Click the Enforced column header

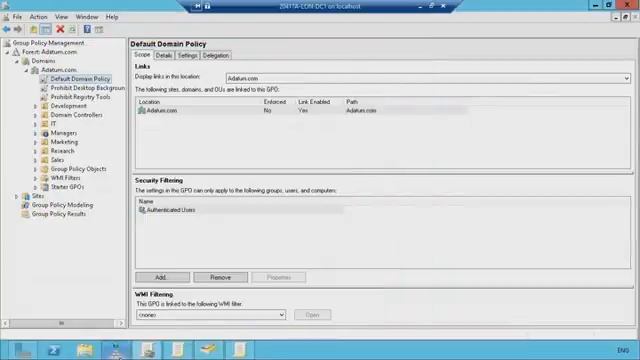point(275,102)
